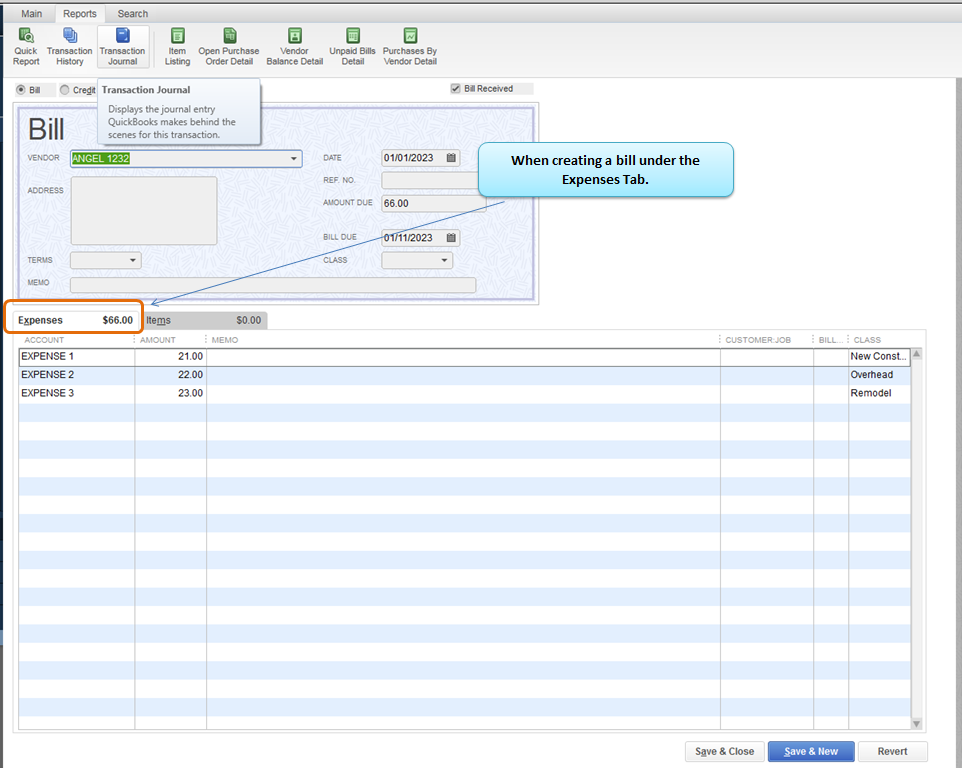Click inside the Memo field
Image resolution: width=962 pixels, height=768 pixels.
[x=272, y=284]
